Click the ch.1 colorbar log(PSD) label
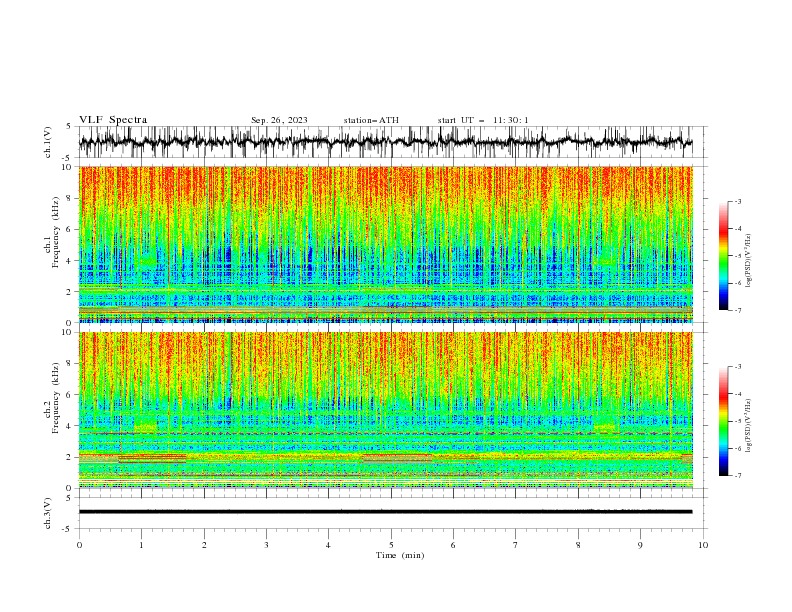This screenshot has width=792, height=612. [x=749, y=261]
